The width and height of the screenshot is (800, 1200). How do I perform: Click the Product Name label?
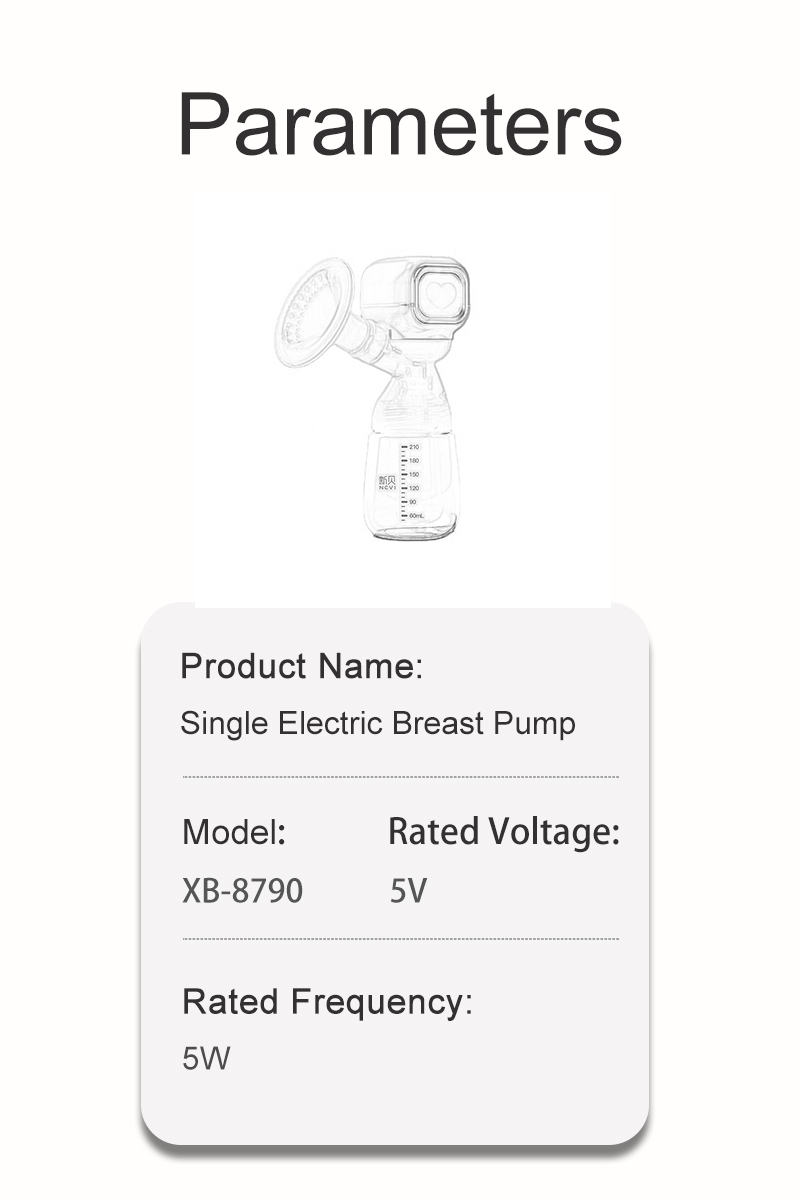tap(301, 666)
